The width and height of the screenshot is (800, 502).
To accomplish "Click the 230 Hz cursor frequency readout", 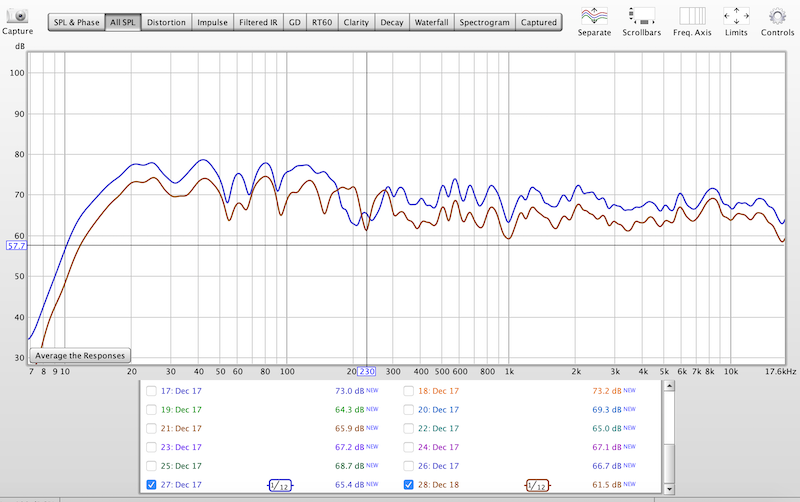I will pyautogui.click(x=366, y=372).
